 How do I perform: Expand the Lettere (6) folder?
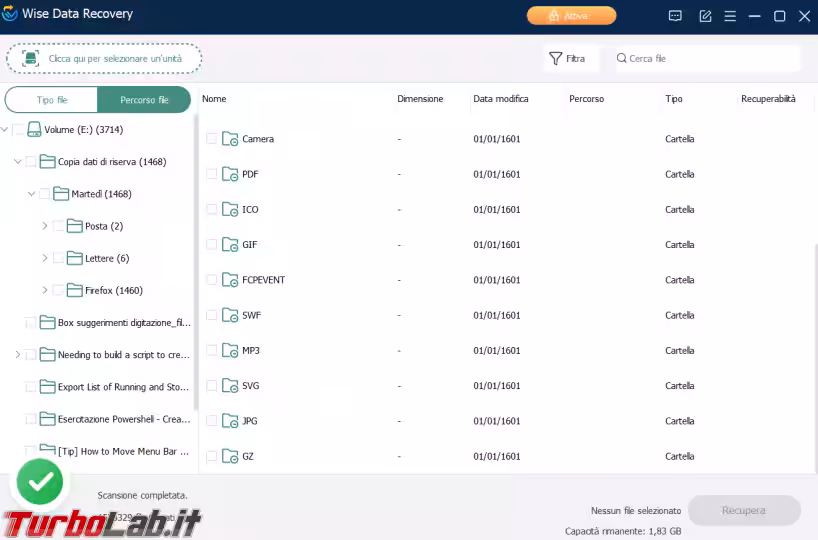point(45,258)
